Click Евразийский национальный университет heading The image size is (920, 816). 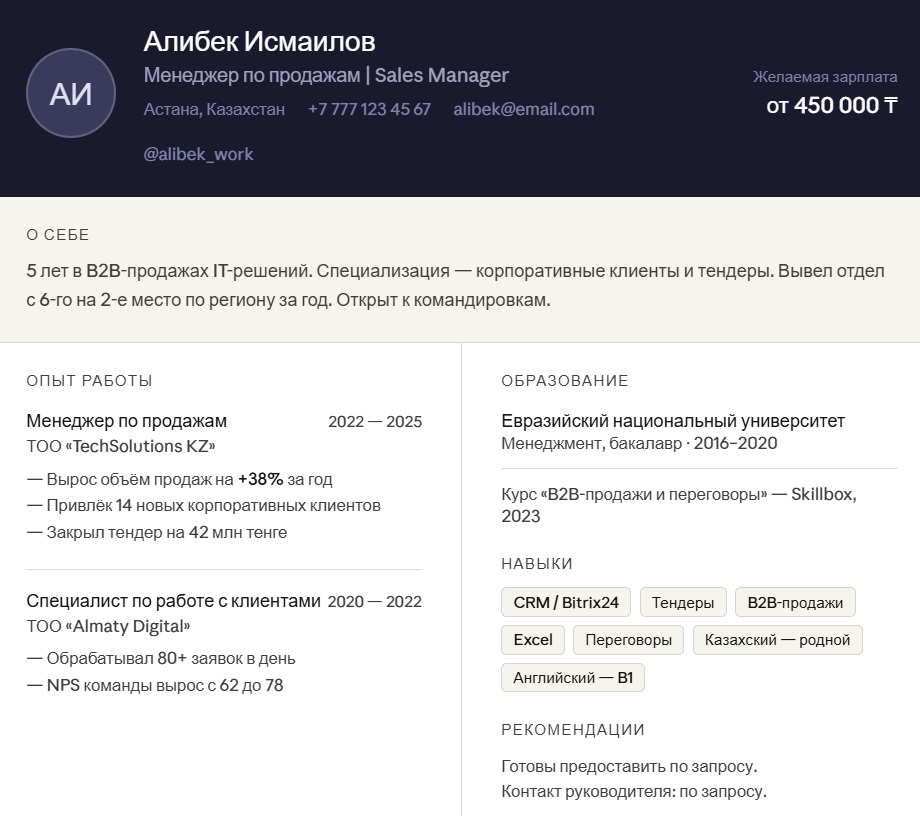tap(673, 421)
